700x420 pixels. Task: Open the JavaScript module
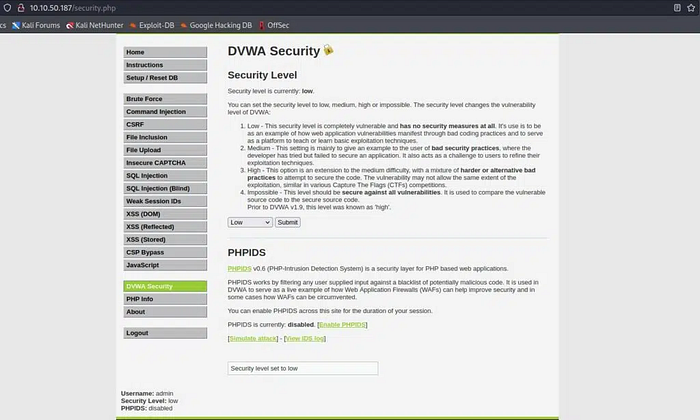(x=165, y=265)
